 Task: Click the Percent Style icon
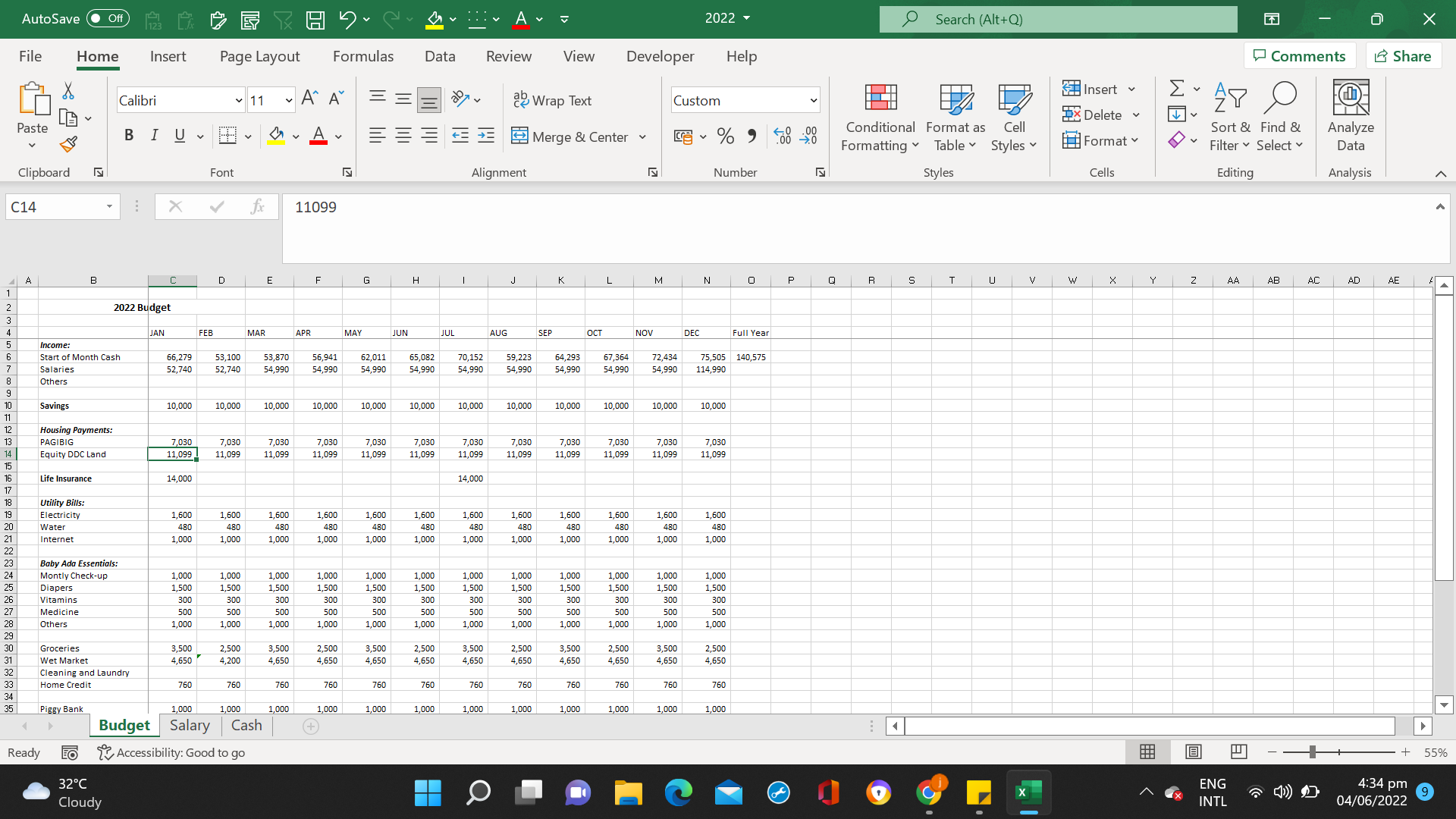click(x=725, y=136)
